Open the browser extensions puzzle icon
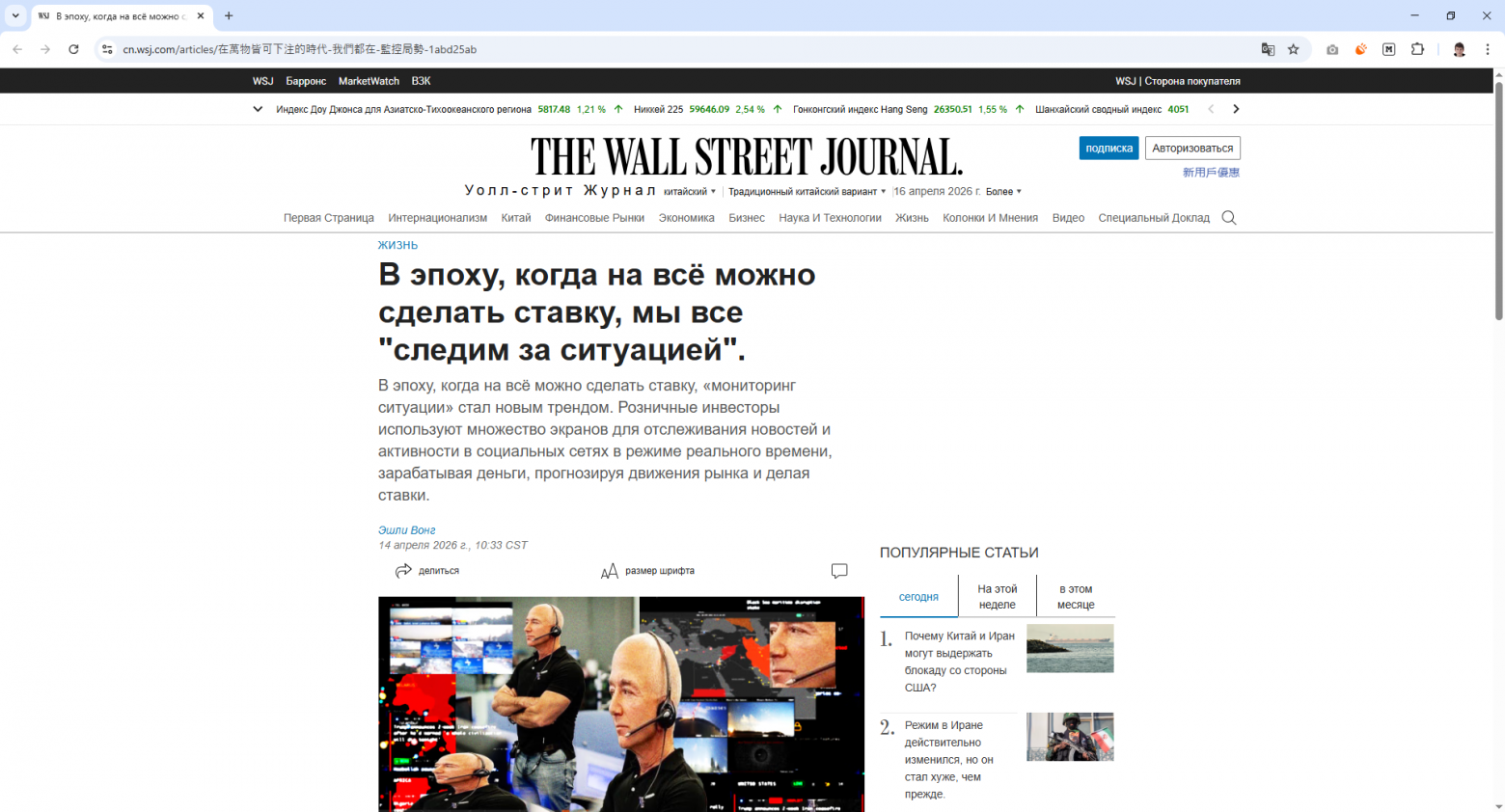1505x812 pixels. tap(1416, 49)
